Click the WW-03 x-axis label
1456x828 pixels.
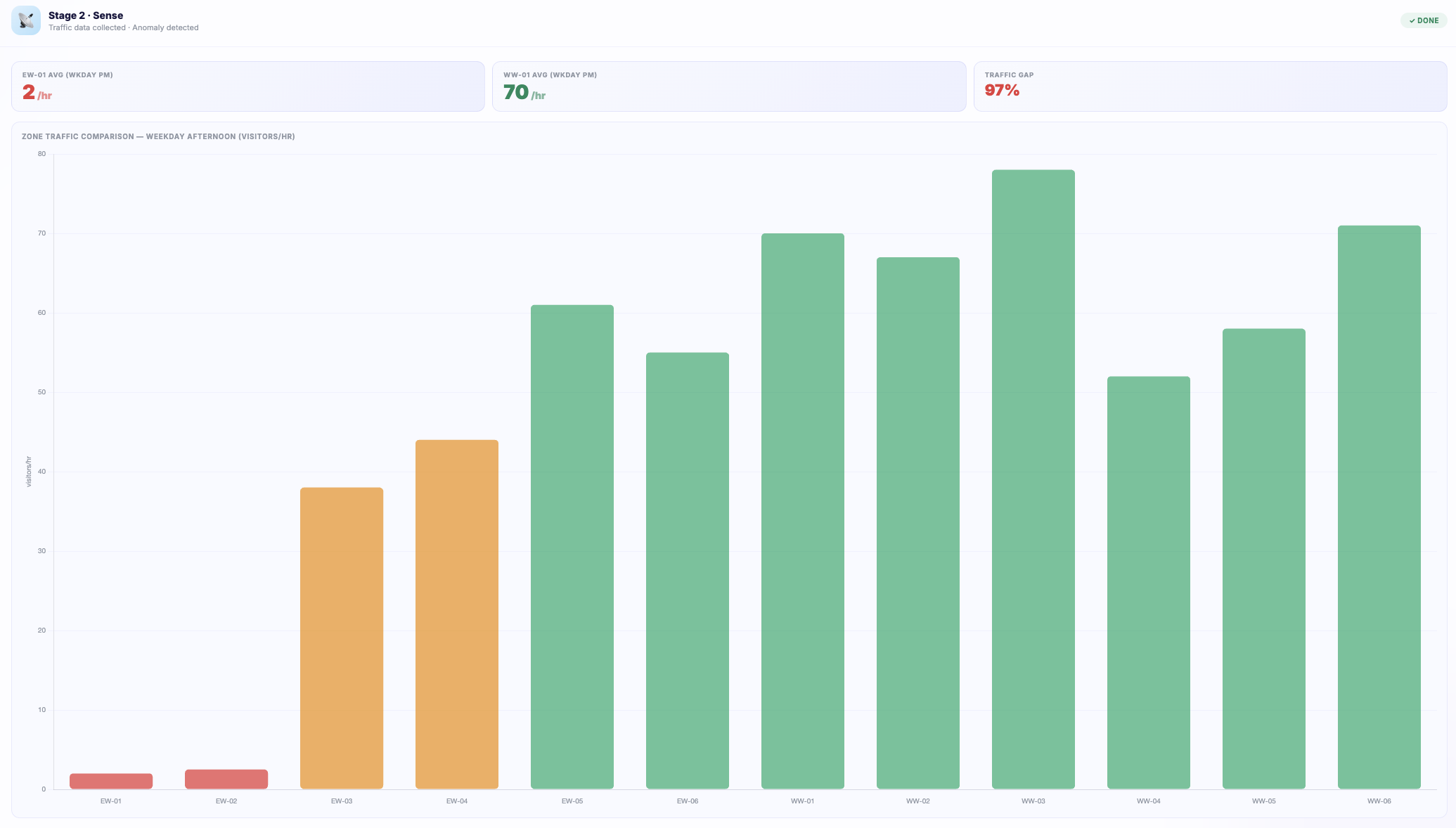click(x=1033, y=801)
